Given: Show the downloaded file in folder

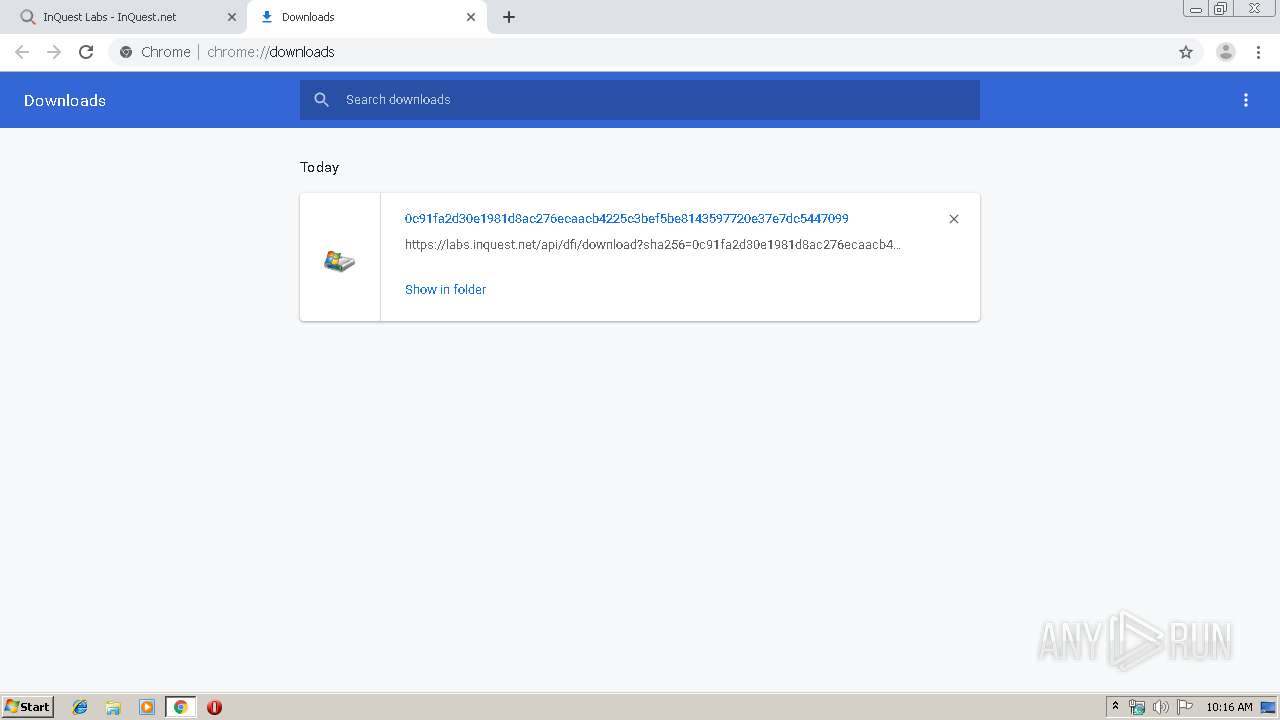Looking at the screenshot, I should pyautogui.click(x=445, y=289).
